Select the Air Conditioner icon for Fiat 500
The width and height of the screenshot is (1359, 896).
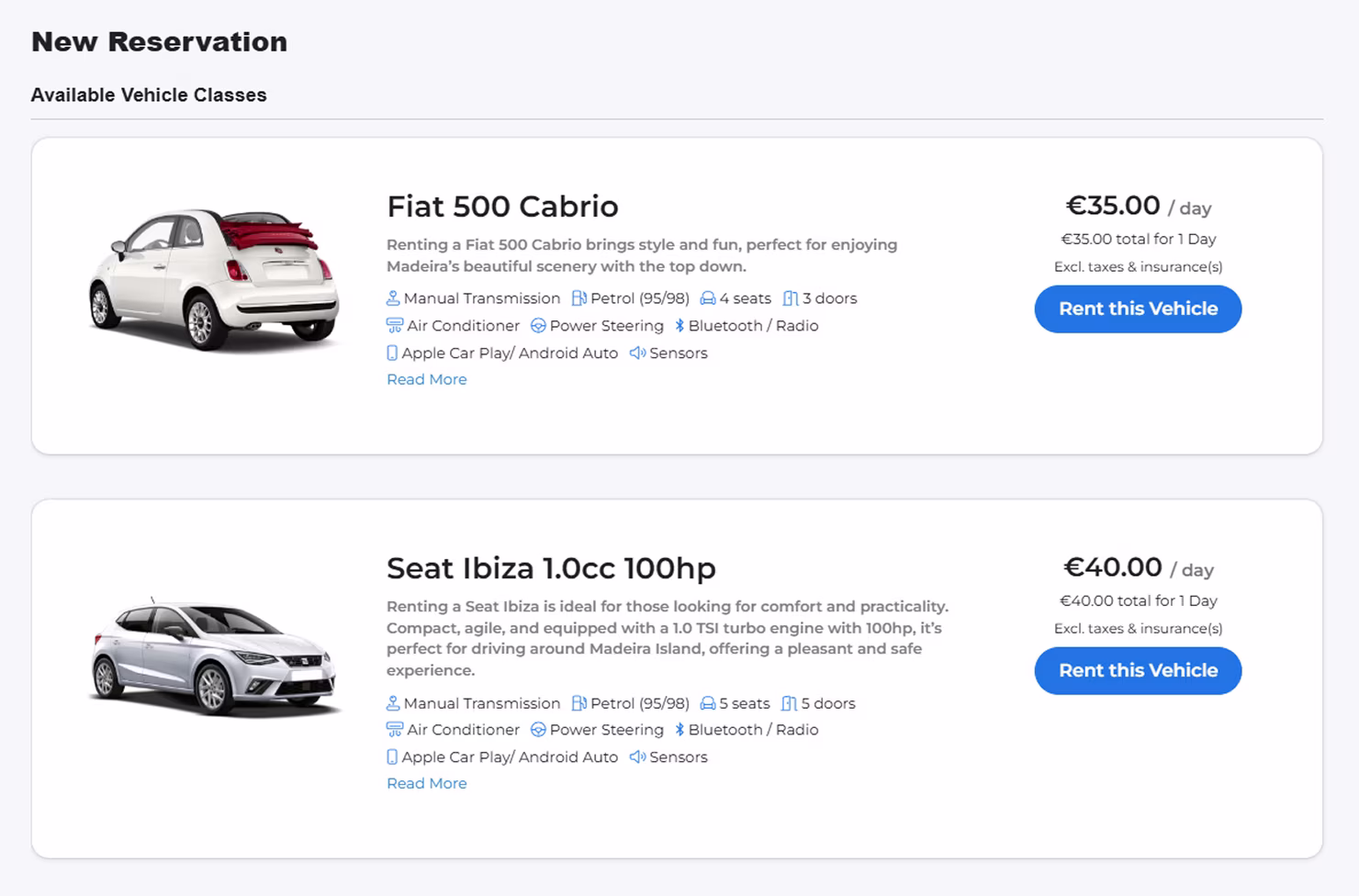[x=393, y=326]
